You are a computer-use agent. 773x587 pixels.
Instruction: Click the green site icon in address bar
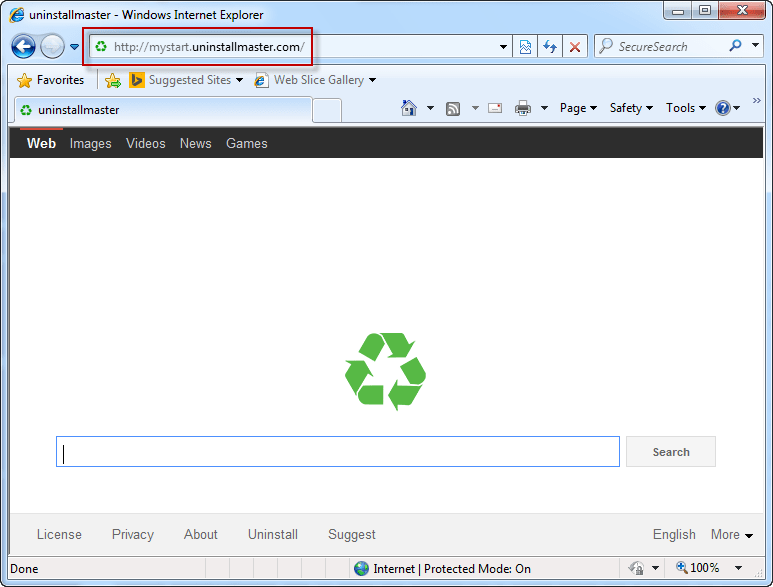click(x=101, y=47)
